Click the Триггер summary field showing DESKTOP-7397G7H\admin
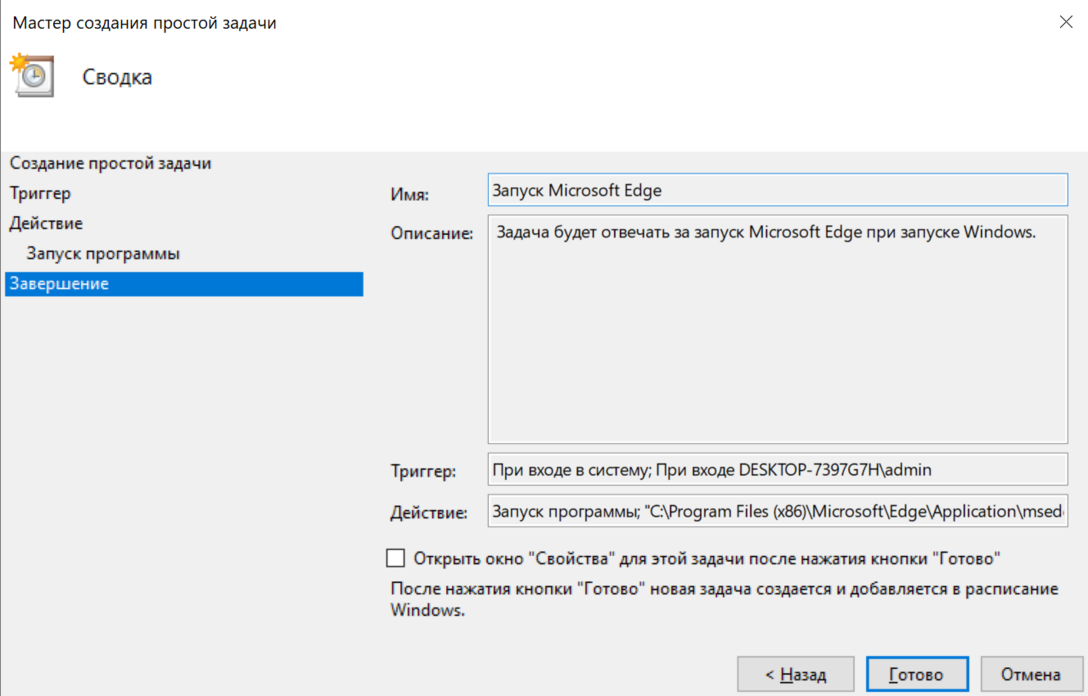 tap(777, 469)
